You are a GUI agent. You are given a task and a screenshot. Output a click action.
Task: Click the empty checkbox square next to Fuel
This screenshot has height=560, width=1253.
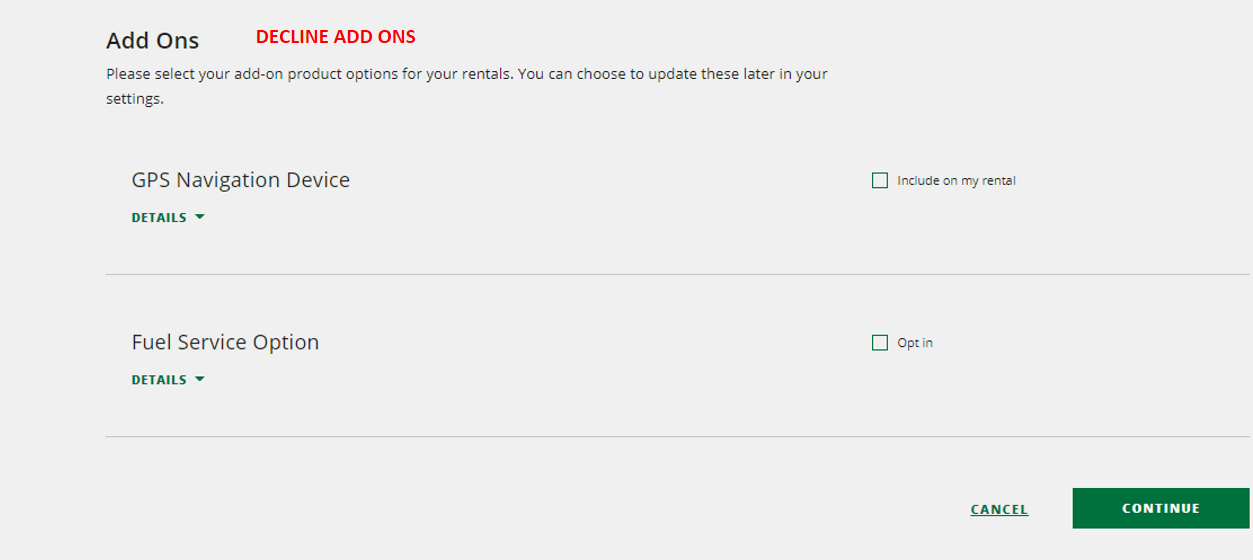(880, 343)
